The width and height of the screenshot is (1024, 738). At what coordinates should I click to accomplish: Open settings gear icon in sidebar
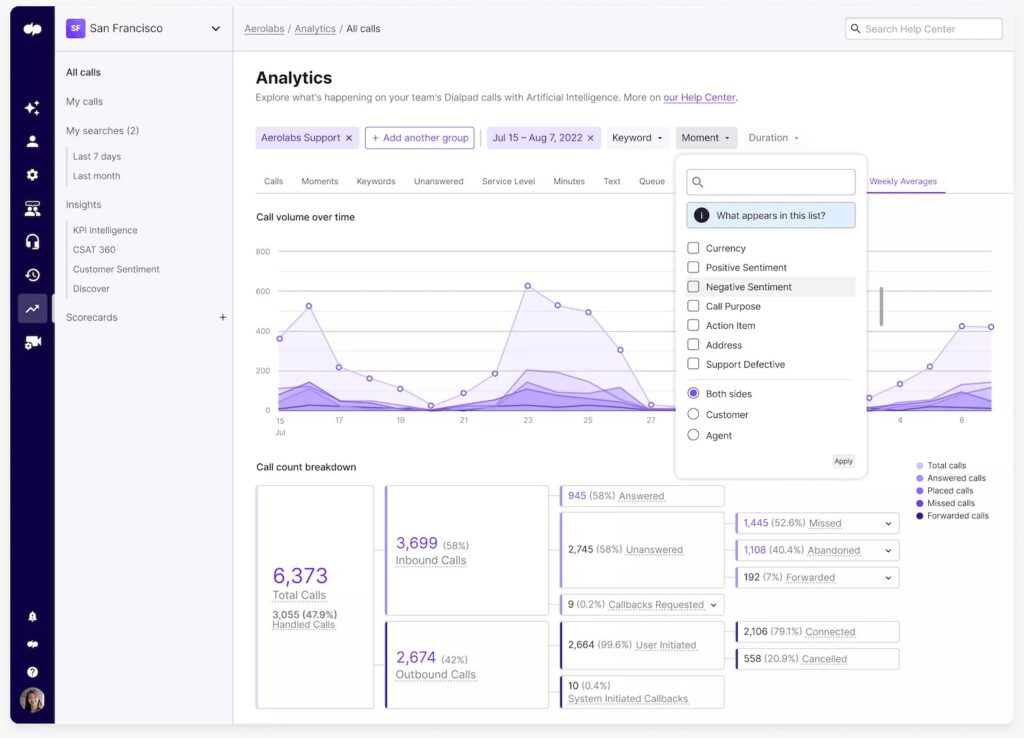(32, 175)
